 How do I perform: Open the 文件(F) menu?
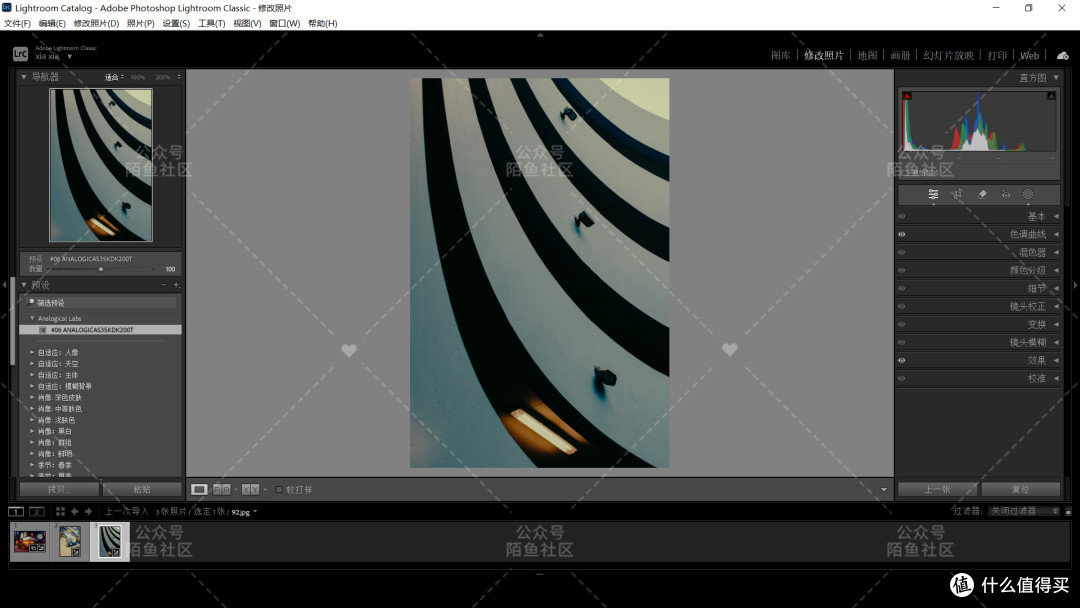pyautogui.click(x=17, y=23)
